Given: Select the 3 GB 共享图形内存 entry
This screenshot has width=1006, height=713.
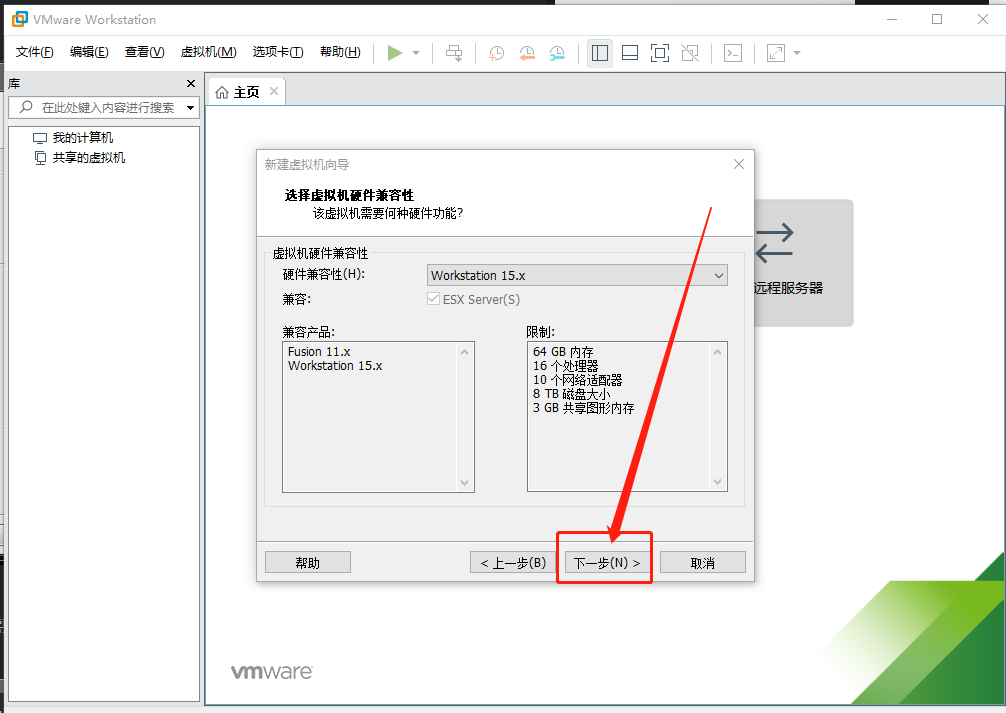Looking at the screenshot, I should (x=583, y=408).
